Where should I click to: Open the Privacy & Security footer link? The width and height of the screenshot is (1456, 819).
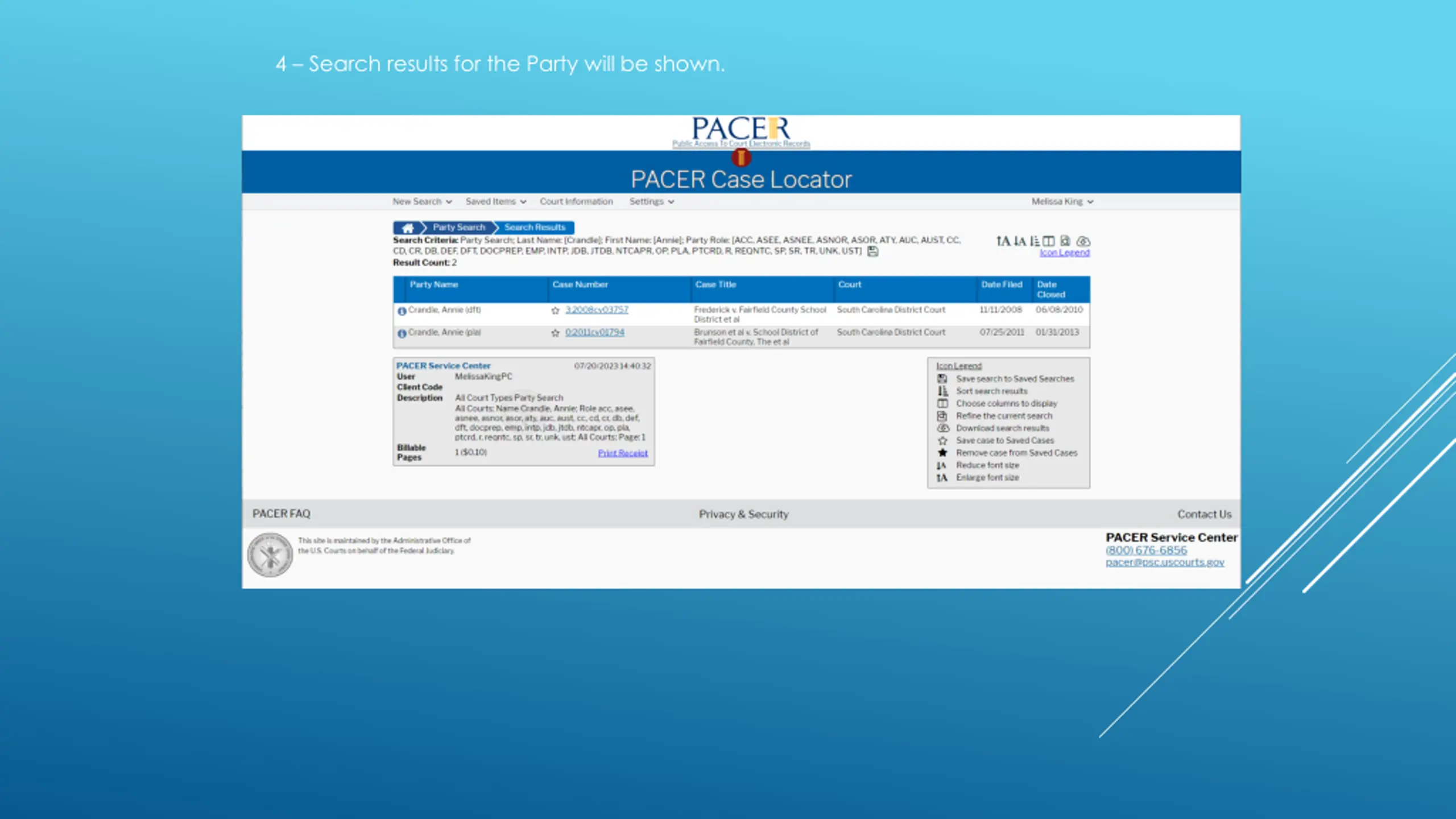pos(743,514)
